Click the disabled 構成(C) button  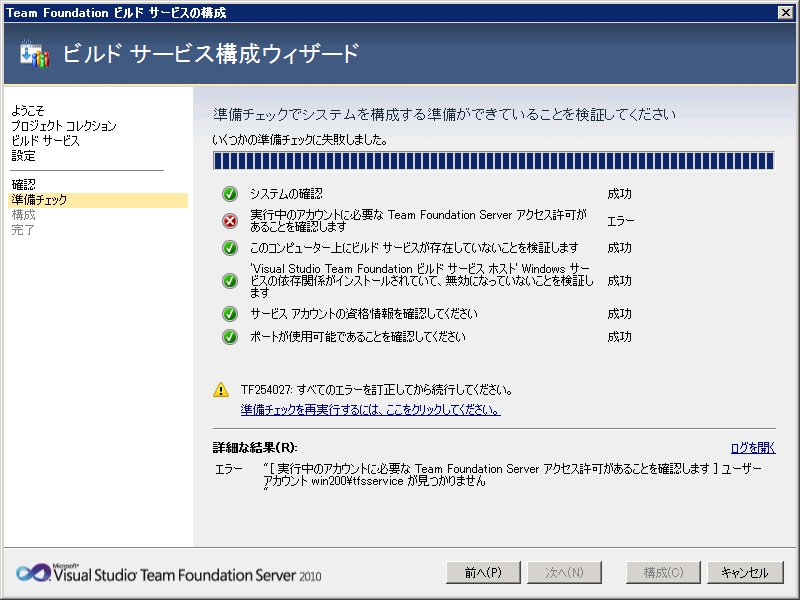tap(663, 572)
